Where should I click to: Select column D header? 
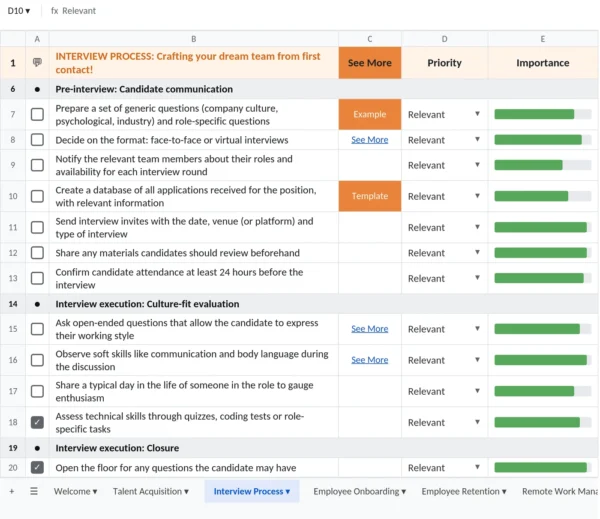(444, 39)
